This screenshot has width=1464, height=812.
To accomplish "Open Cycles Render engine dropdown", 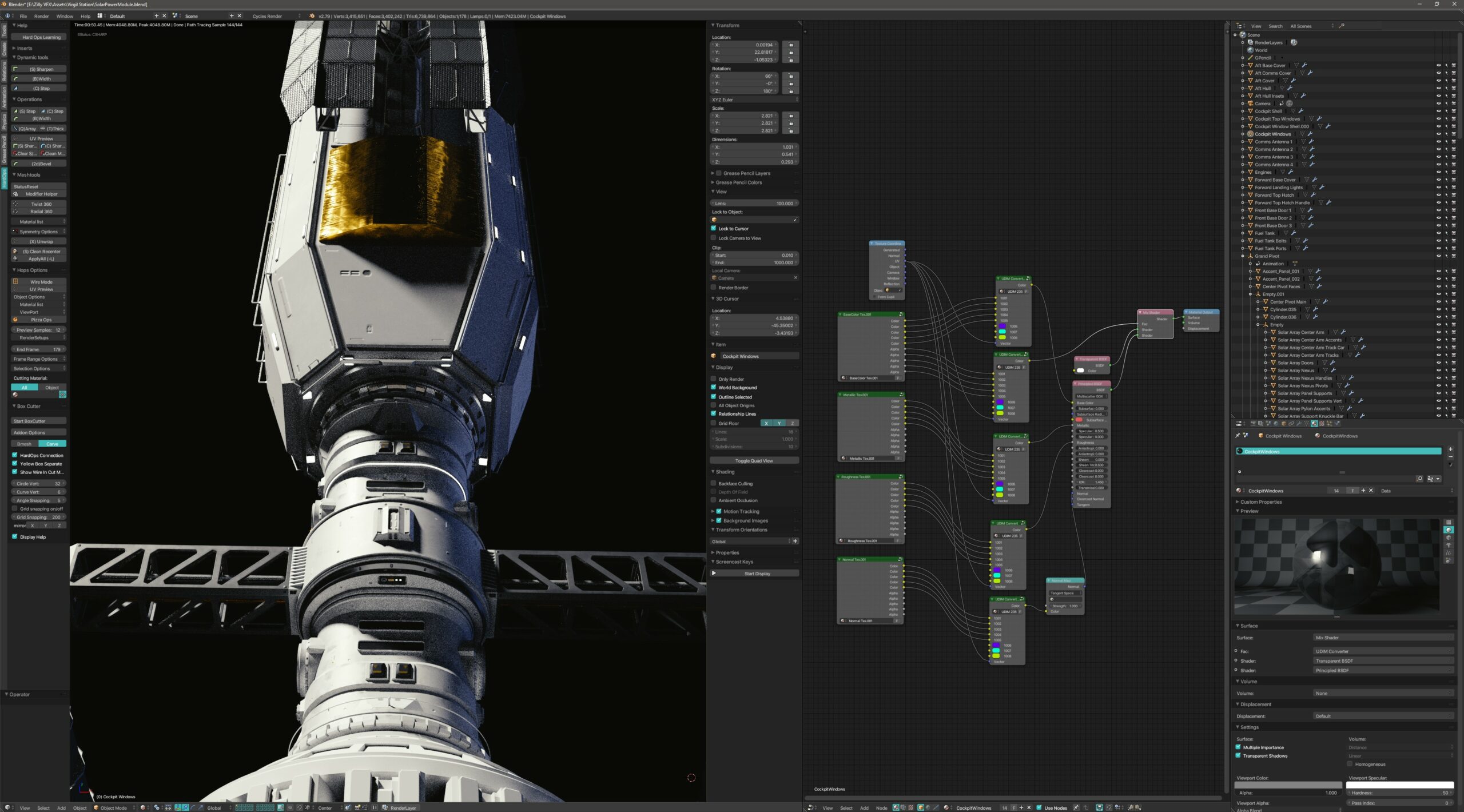I will coord(276,16).
